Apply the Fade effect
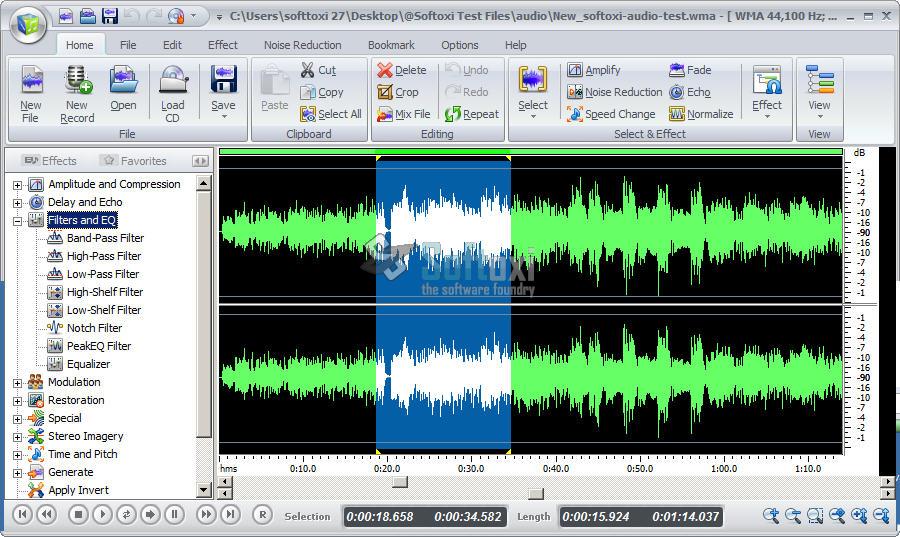 690,70
